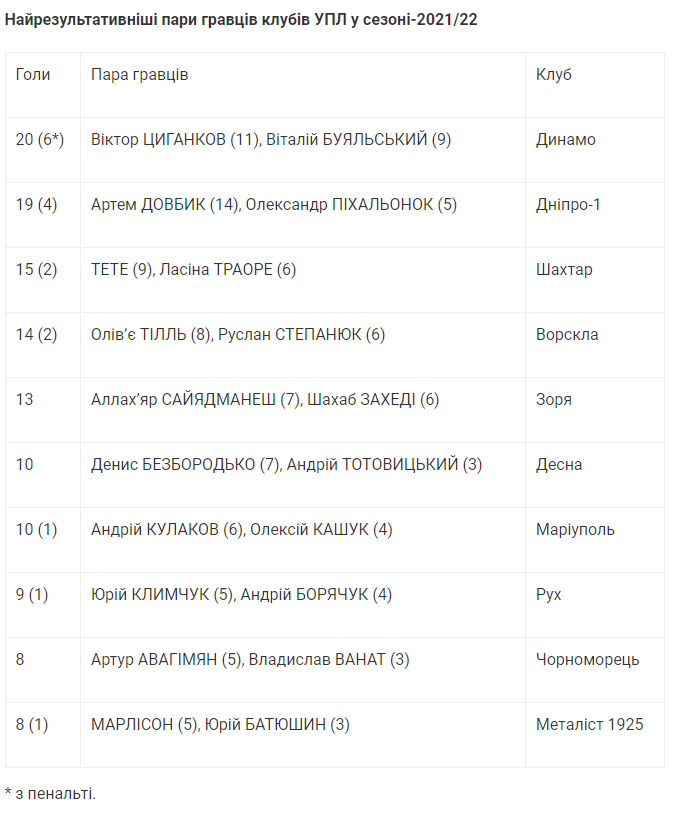Click the "Голи" column header
673x815 pixels.
[x=33, y=75]
